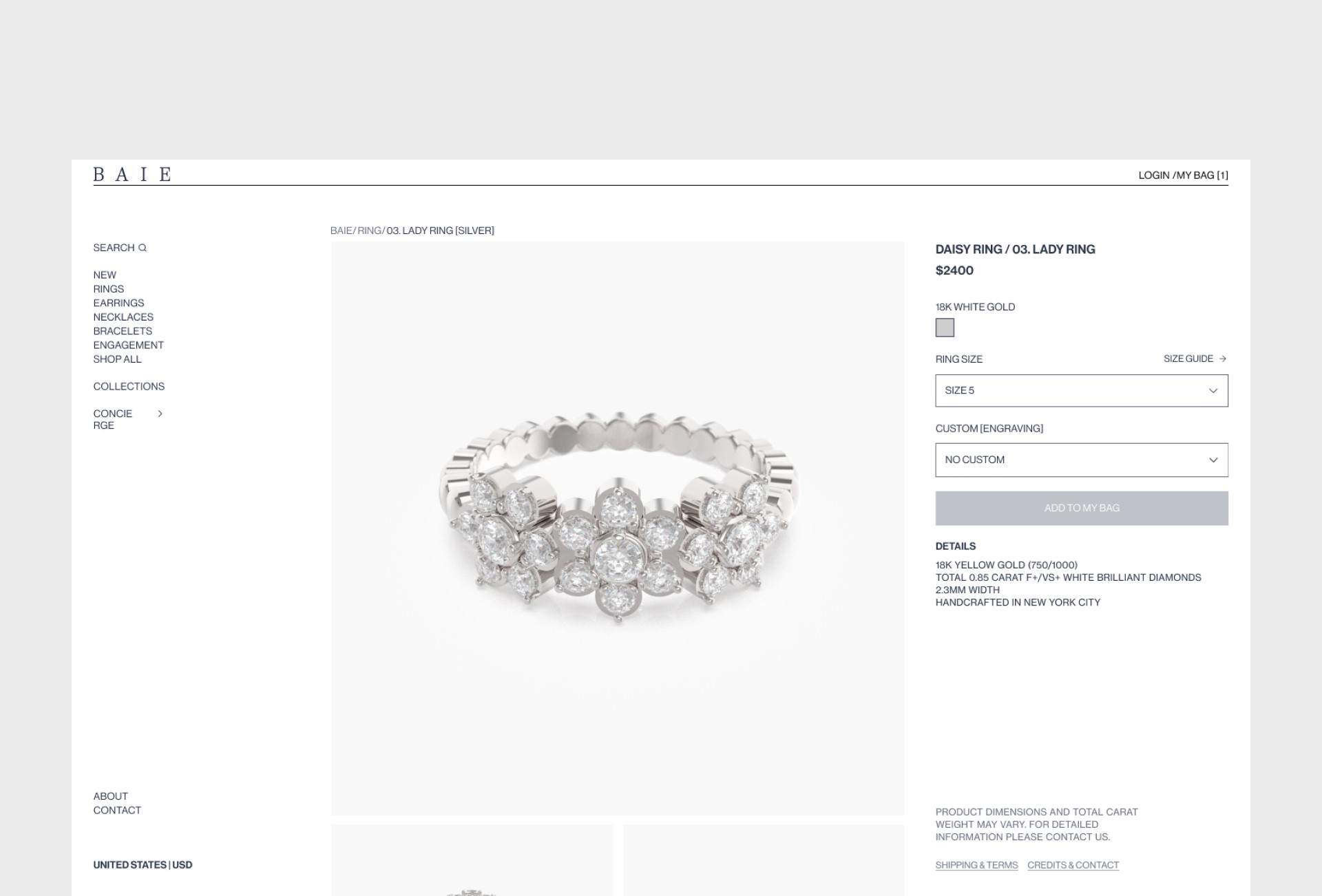Screen dimensions: 1322x896
Task: View Collections in the sidebar
Action: (x=129, y=387)
